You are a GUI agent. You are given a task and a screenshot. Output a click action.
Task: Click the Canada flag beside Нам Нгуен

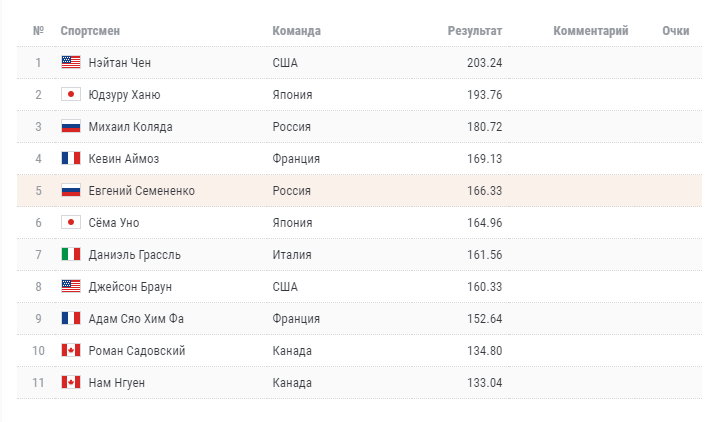(x=70, y=382)
